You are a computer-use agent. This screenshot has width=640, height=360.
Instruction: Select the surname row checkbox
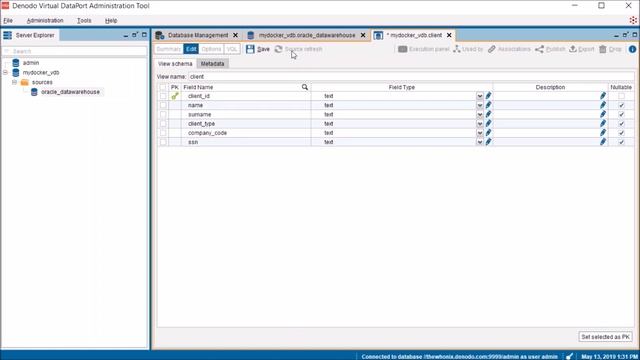point(163,114)
